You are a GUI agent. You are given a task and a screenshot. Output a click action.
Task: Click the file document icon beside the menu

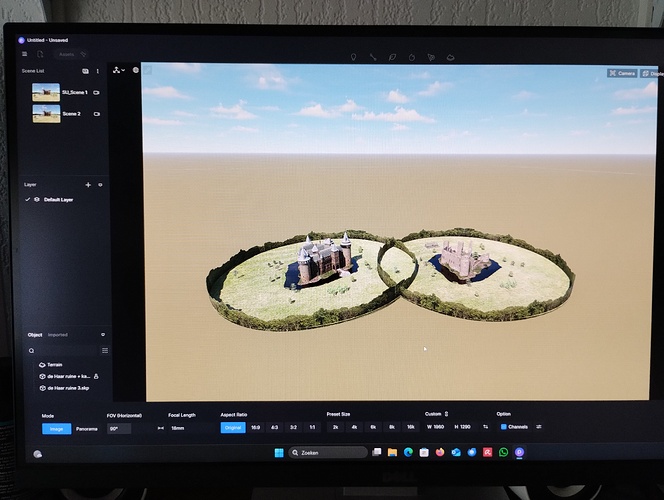point(40,54)
